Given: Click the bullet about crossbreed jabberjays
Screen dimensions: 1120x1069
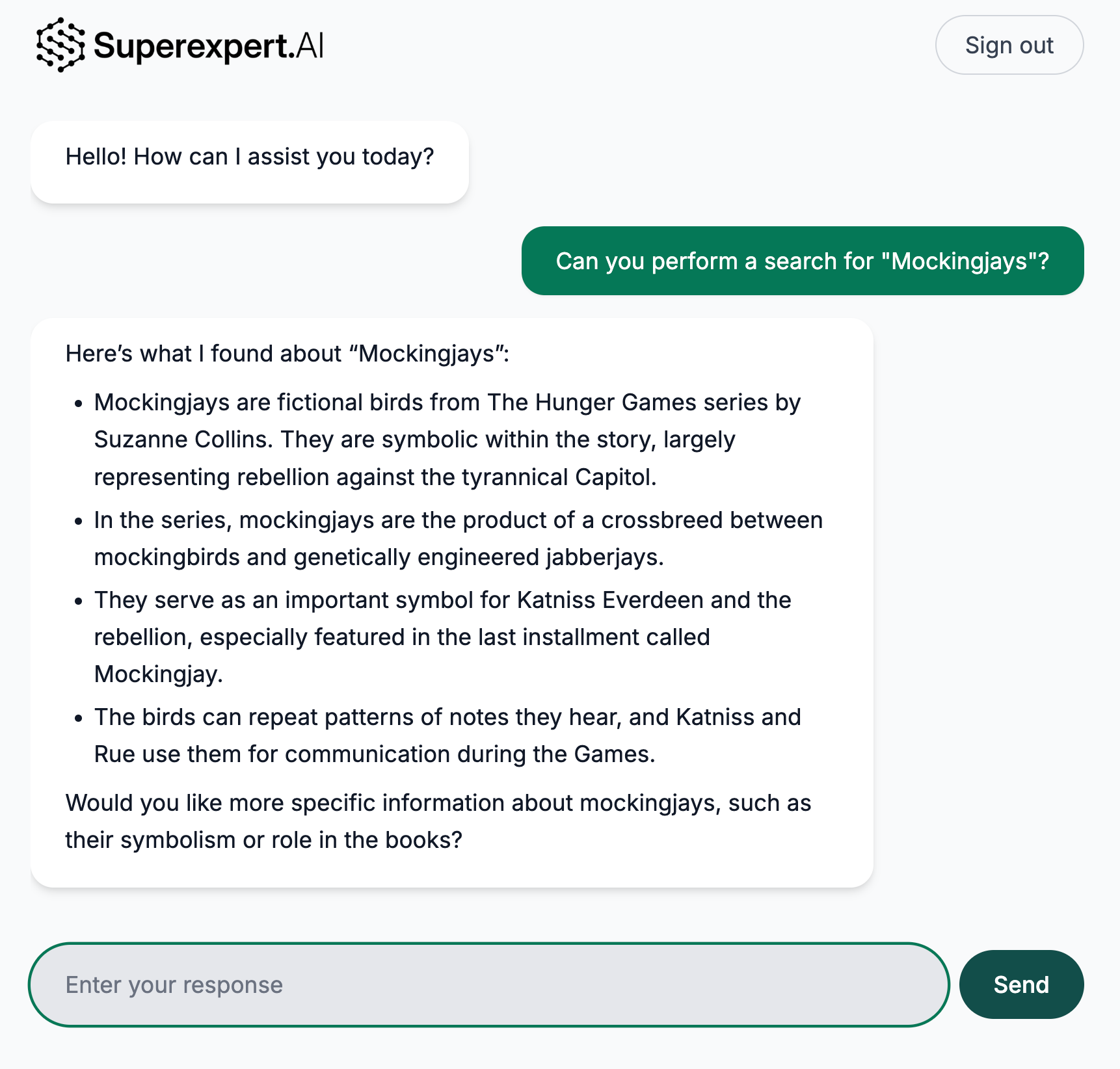Looking at the screenshot, I should (459, 538).
